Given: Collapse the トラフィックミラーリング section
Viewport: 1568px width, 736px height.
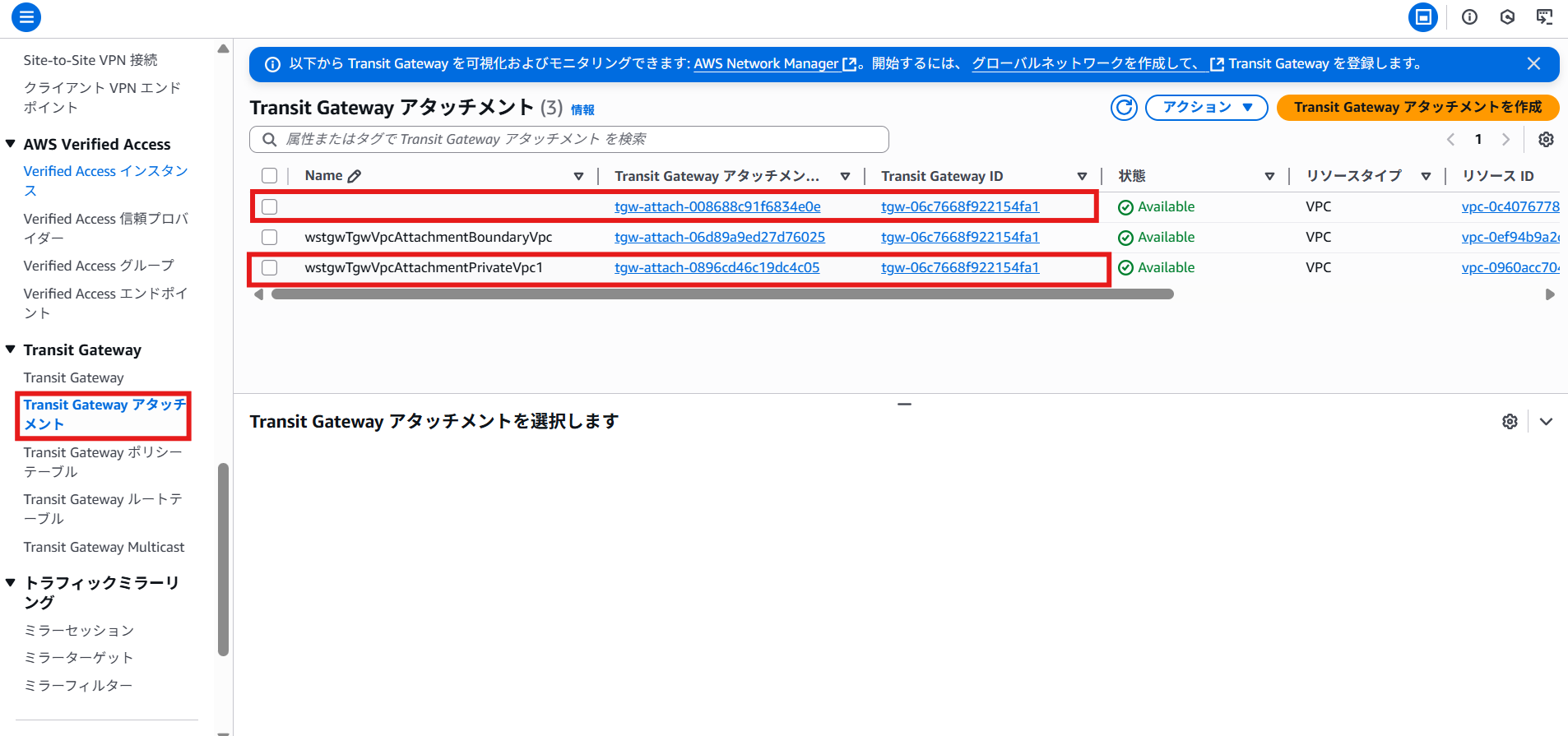Looking at the screenshot, I should (x=11, y=582).
